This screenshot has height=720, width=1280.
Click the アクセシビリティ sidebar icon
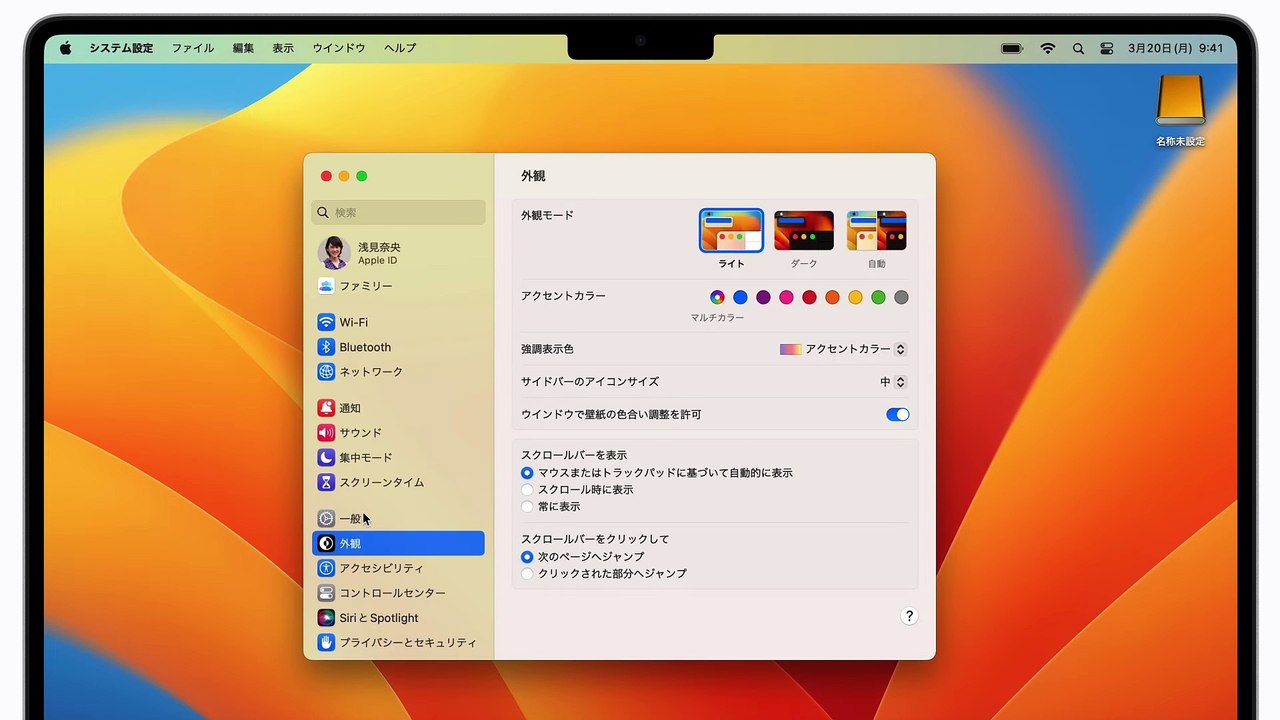[326, 568]
